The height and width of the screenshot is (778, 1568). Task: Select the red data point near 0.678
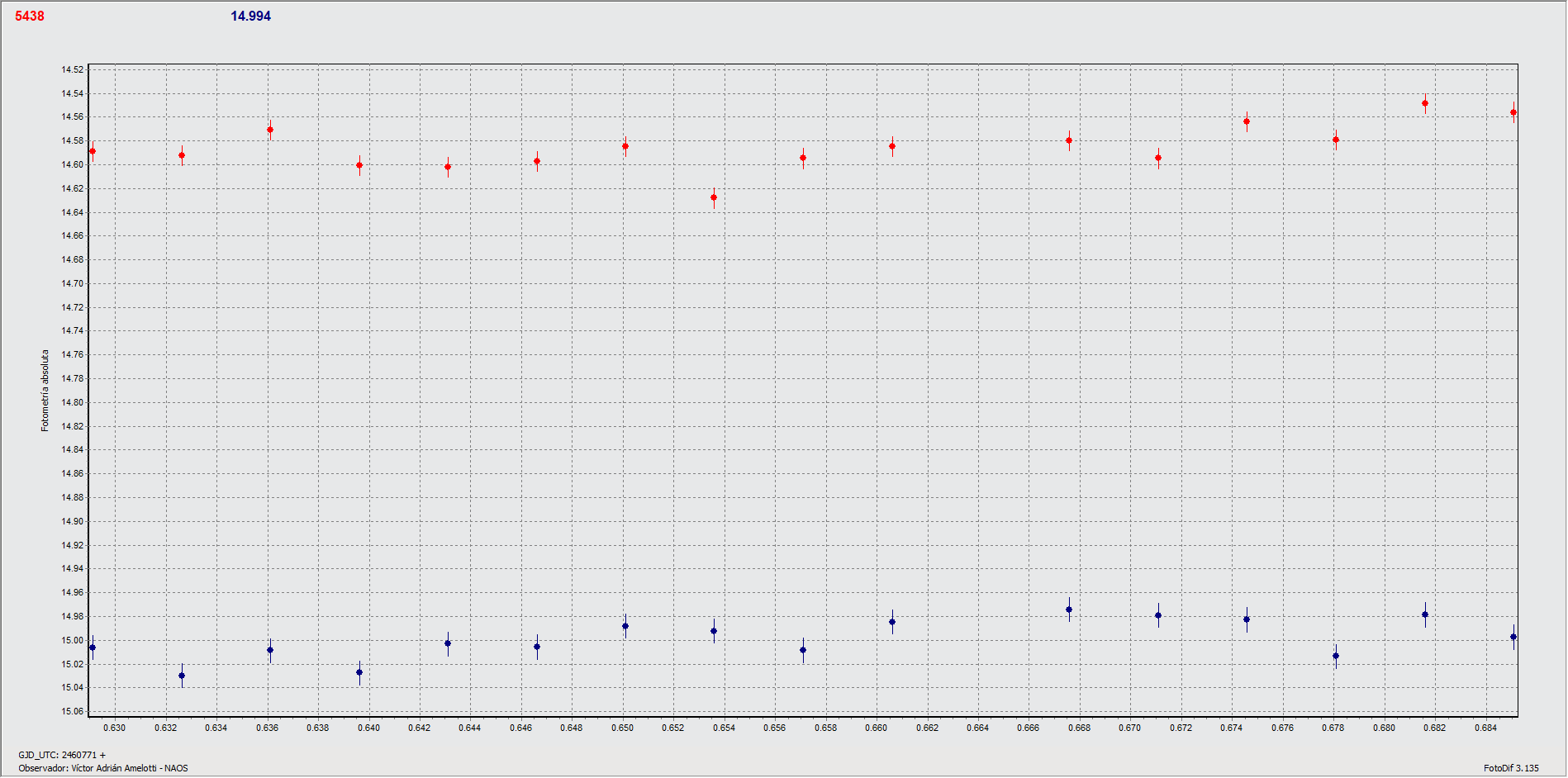tap(1336, 140)
